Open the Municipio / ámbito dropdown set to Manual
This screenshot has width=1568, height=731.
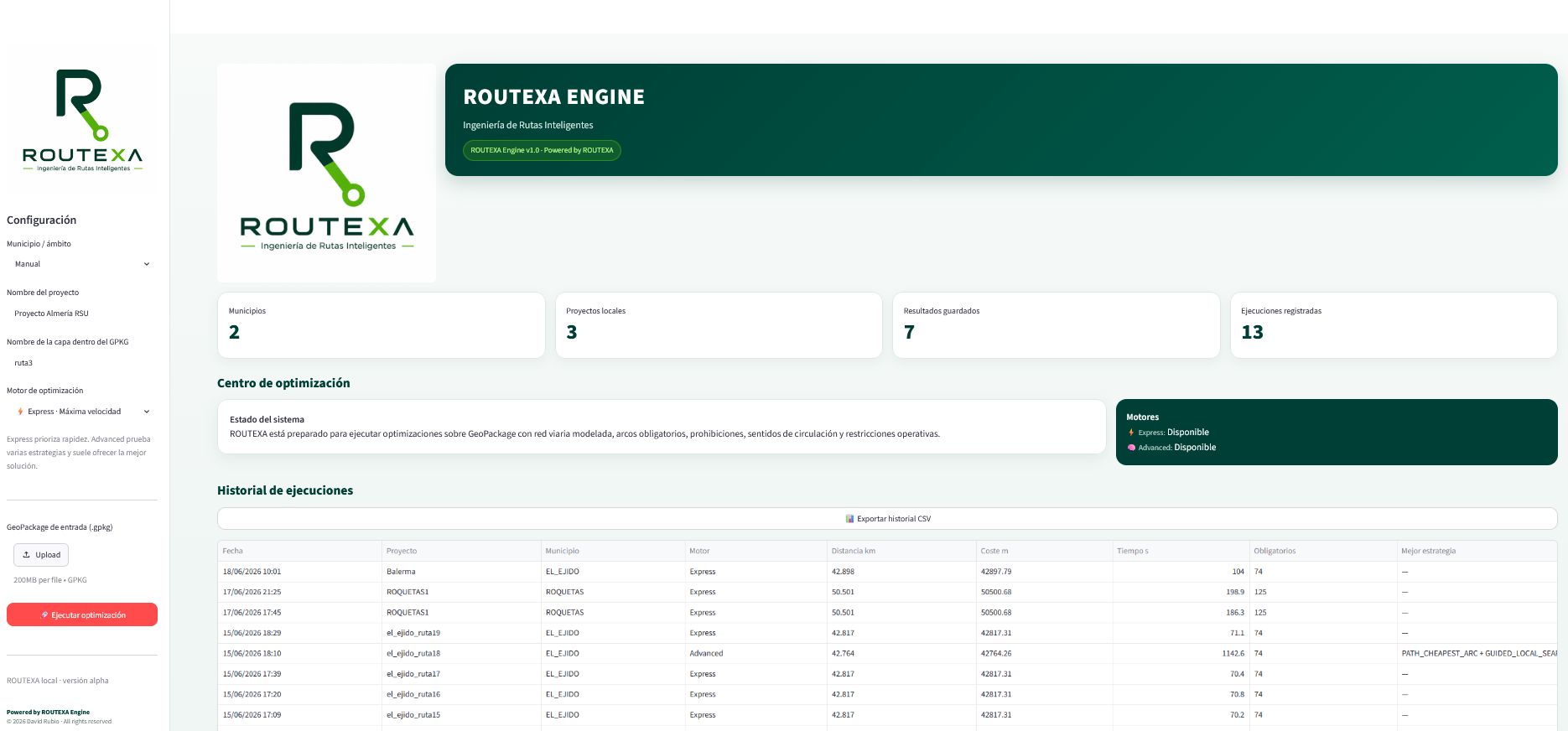tap(82, 264)
